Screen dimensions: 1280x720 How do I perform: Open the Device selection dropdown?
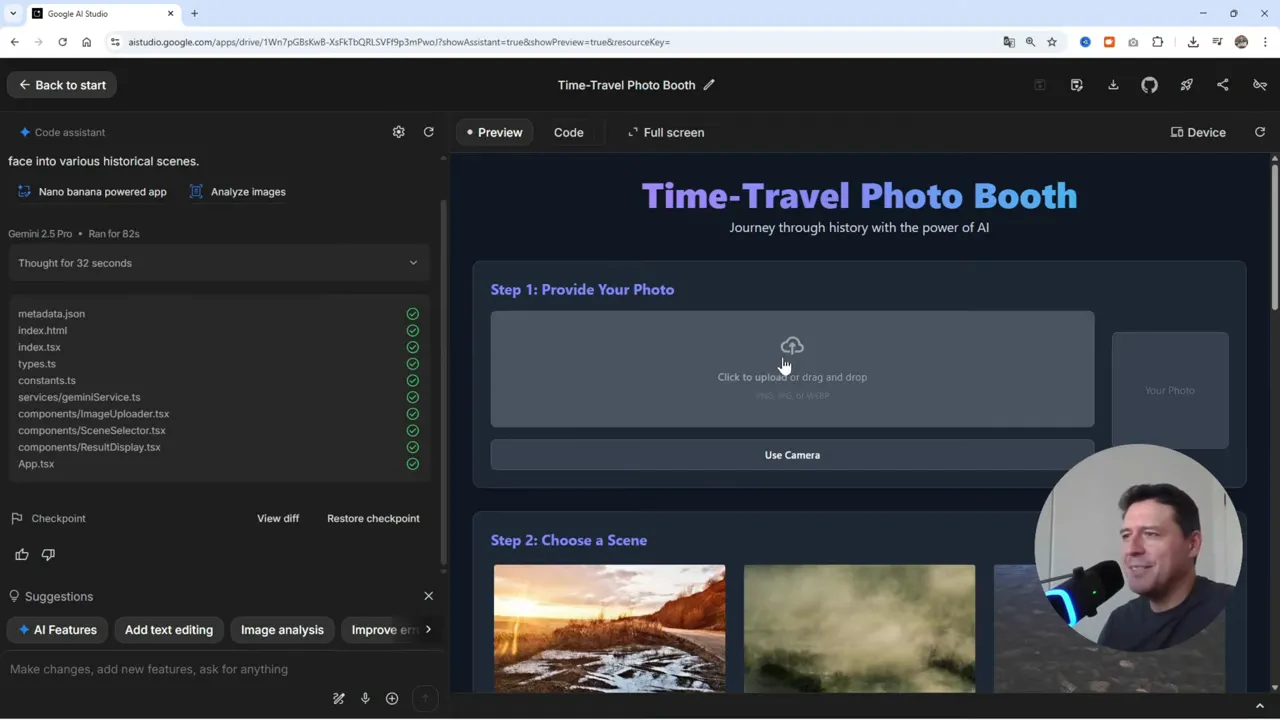coord(1198,132)
